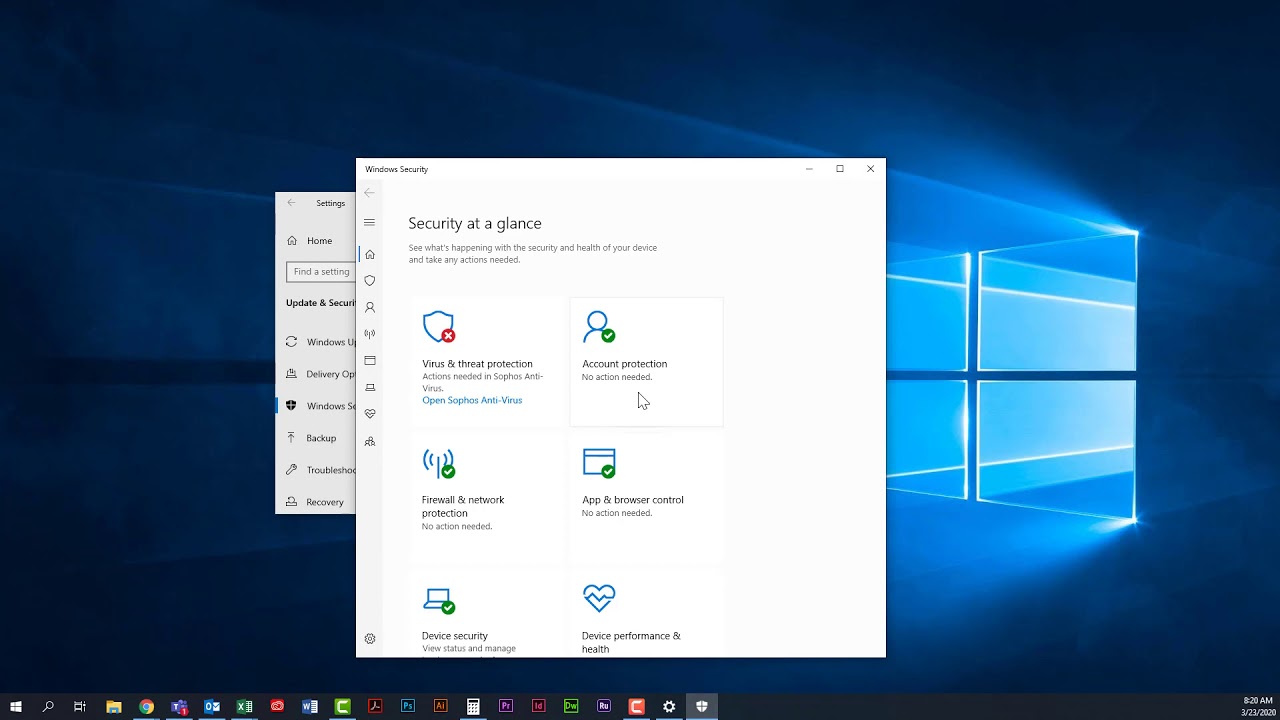Switch to Settings app on taskbar

pos(669,706)
